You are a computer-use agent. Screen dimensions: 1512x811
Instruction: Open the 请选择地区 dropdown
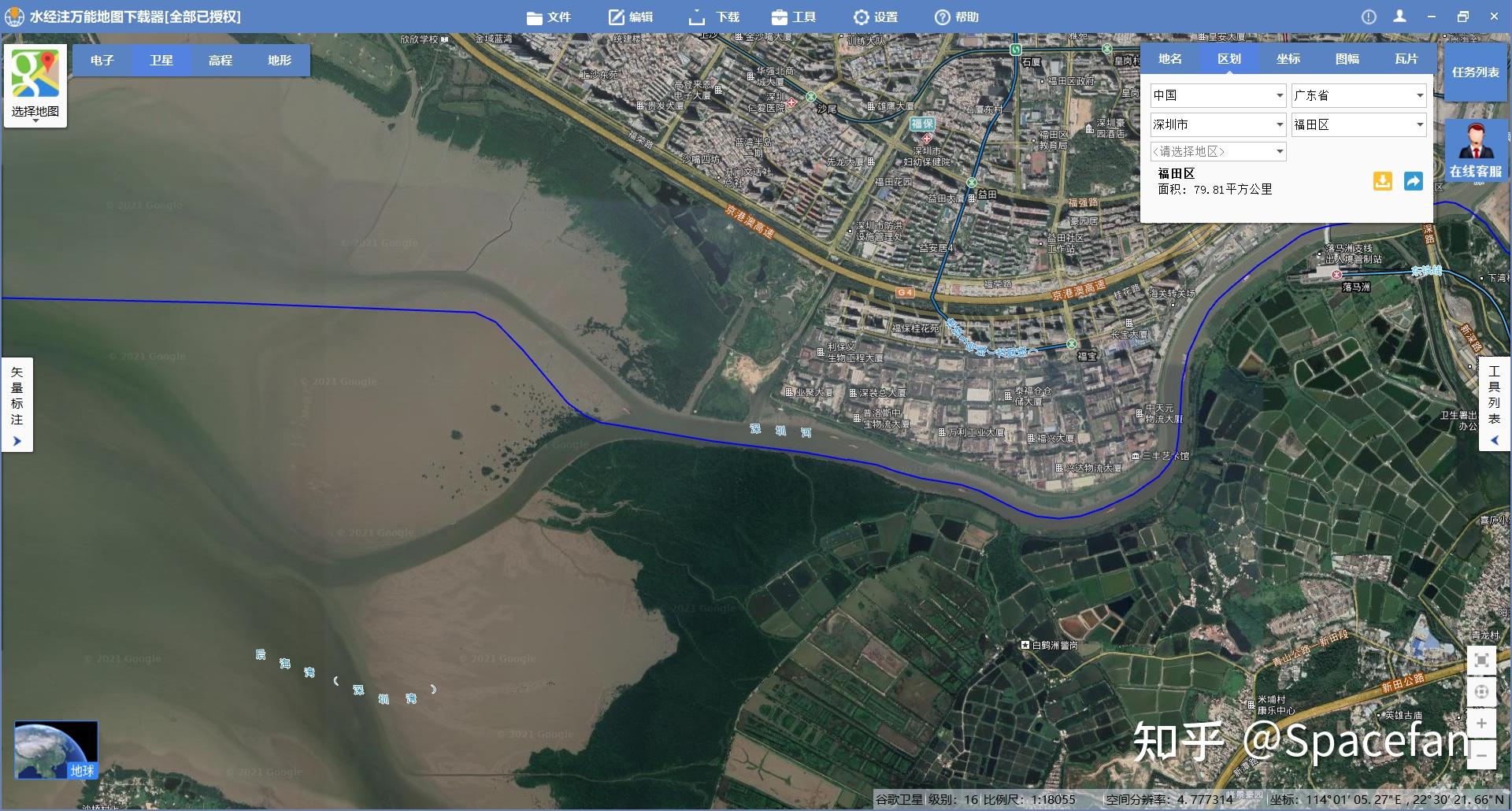click(1218, 151)
